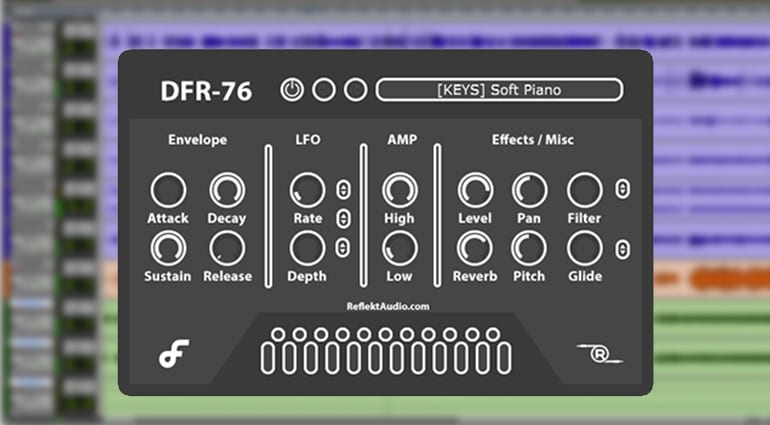
Task: Click the AMP section heading
Action: point(402,140)
